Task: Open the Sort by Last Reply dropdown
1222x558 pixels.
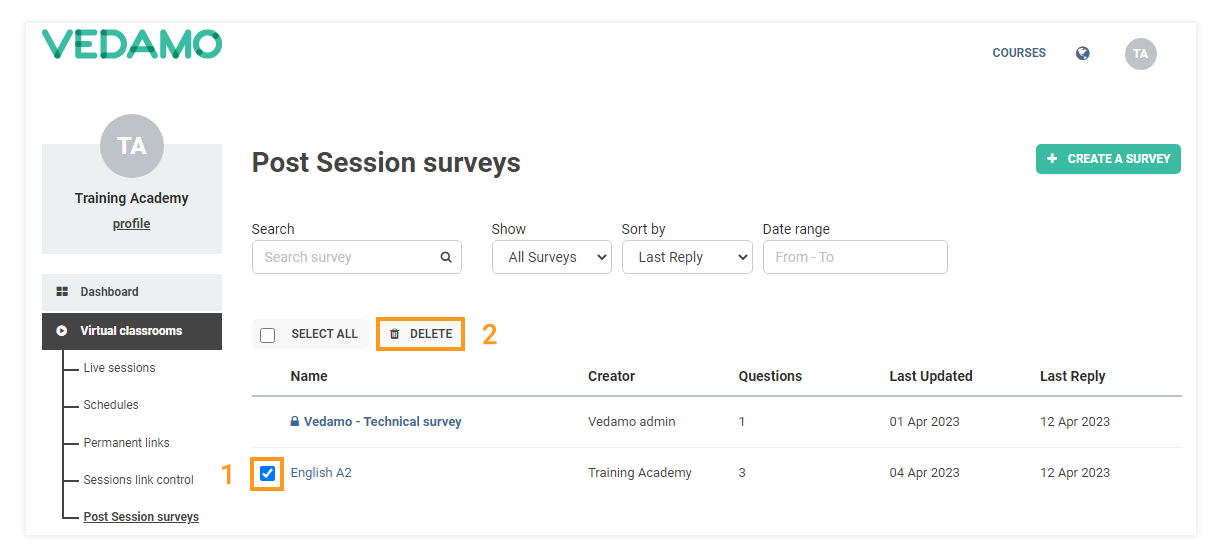Action: point(687,257)
